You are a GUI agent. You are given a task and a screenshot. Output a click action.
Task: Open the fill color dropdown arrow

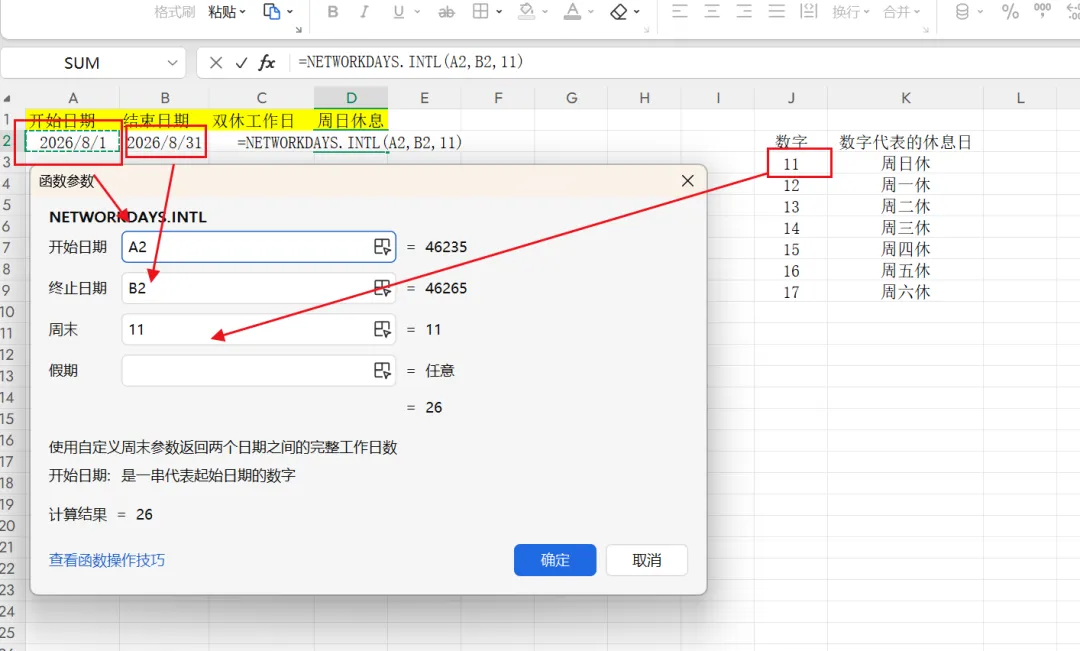[545, 12]
